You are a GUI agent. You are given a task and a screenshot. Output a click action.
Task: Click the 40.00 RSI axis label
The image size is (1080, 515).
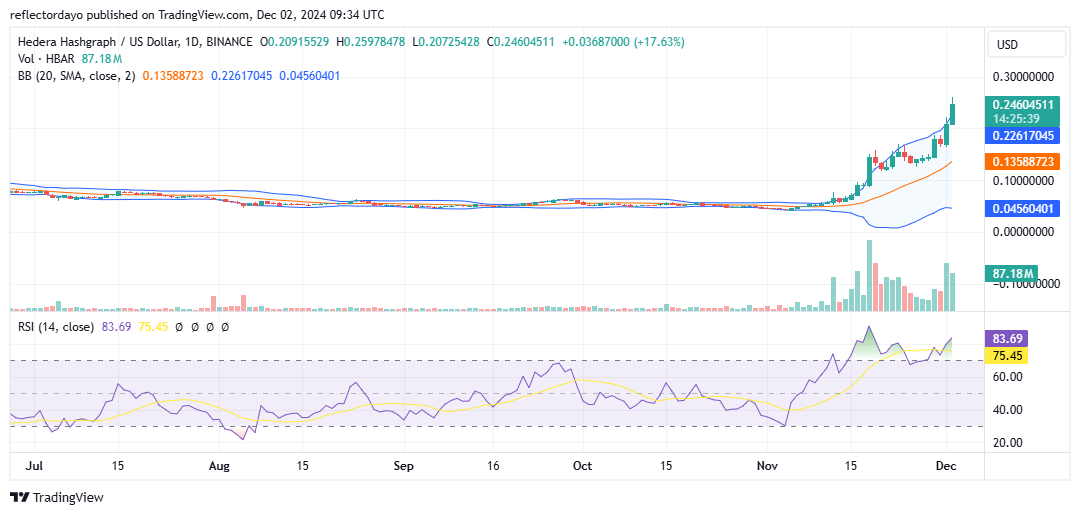pos(1006,410)
